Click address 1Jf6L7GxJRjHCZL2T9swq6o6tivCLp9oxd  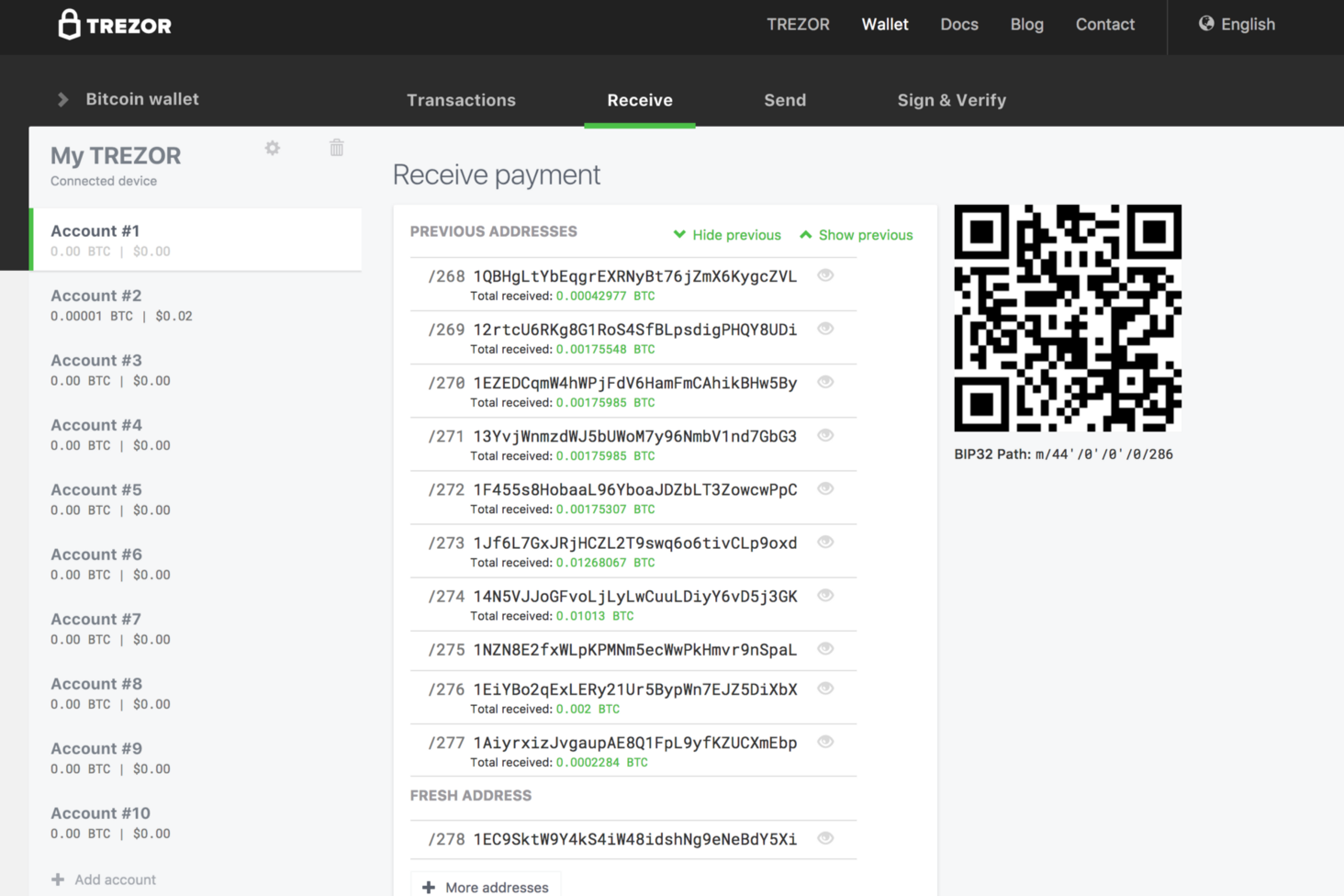(x=635, y=543)
